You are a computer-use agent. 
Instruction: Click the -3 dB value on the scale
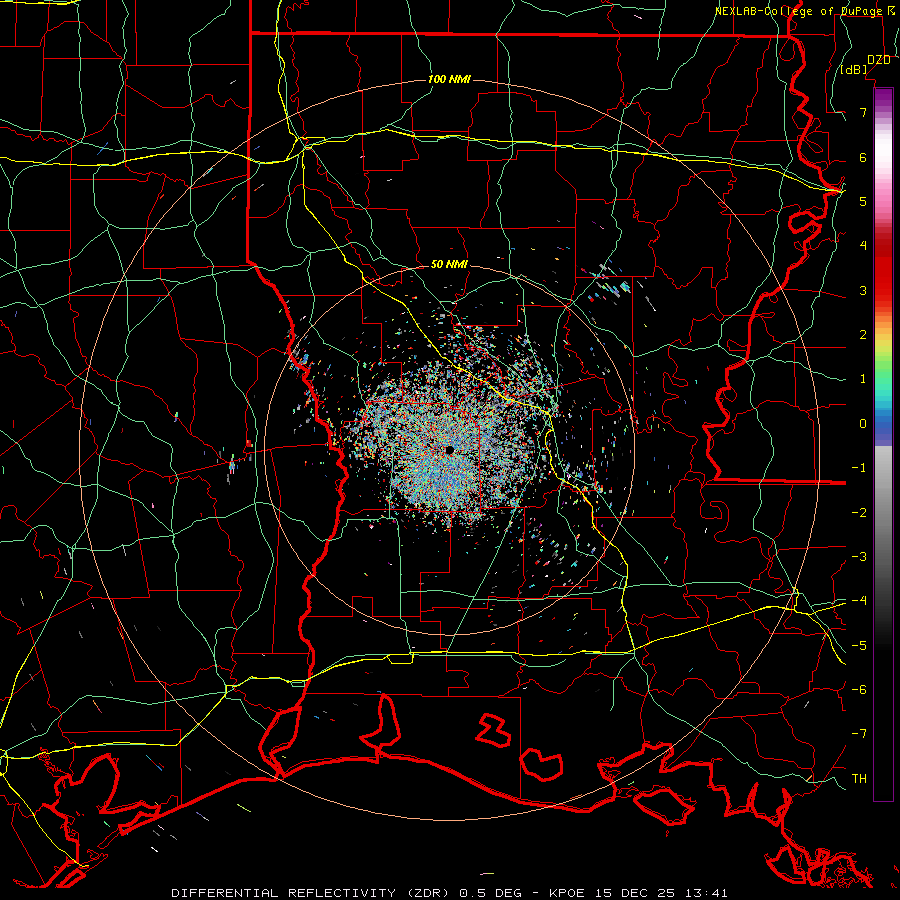(x=859, y=557)
